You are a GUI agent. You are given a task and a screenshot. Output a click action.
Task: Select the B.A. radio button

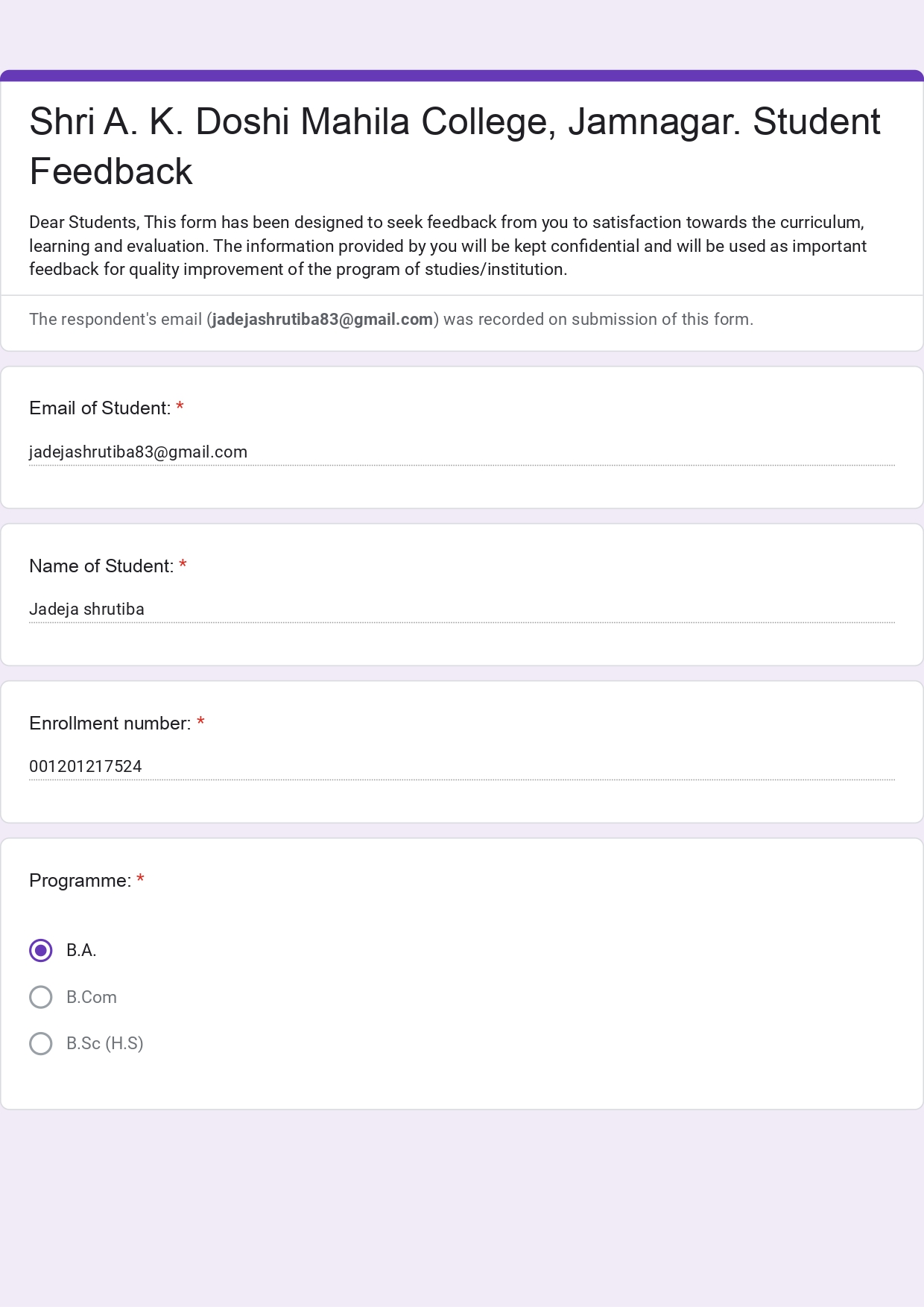click(41, 950)
